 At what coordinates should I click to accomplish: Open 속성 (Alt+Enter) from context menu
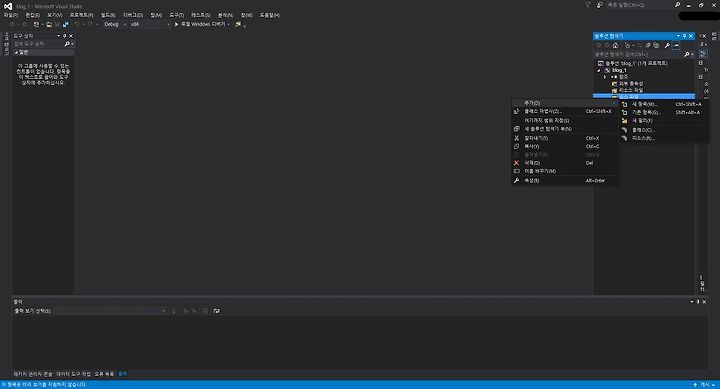point(565,181)
